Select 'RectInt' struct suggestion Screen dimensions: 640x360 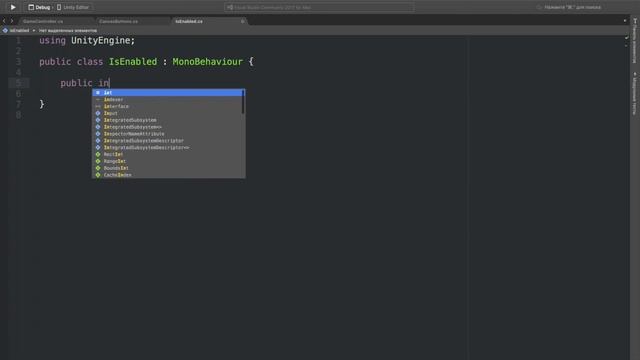168,154
